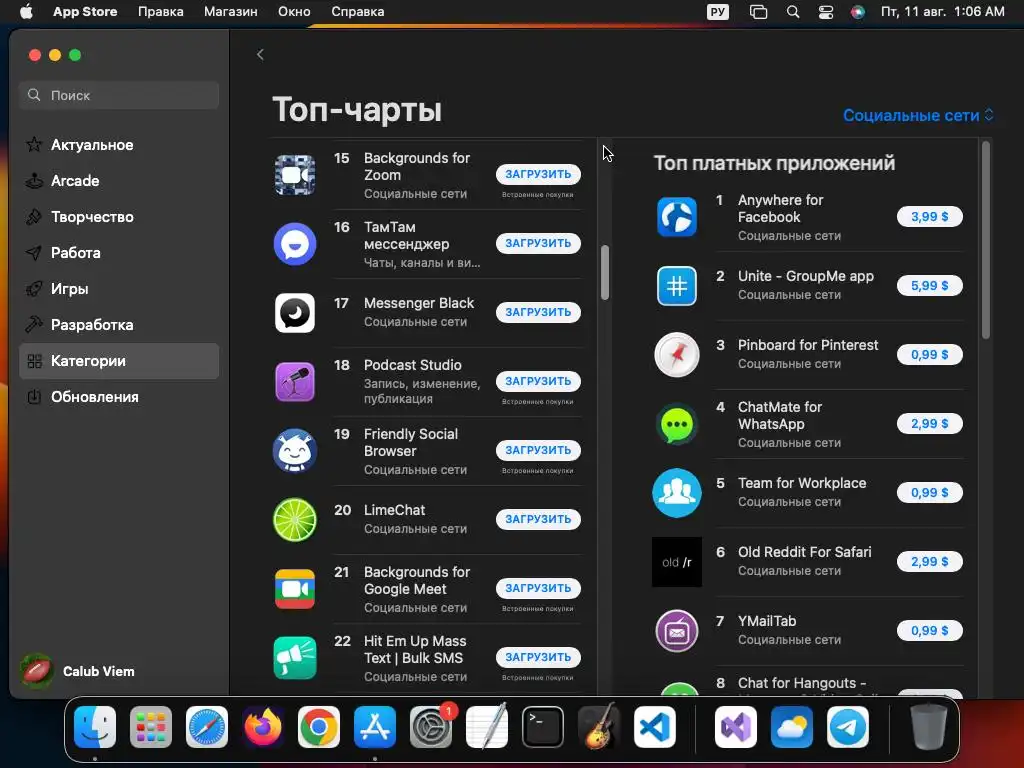Click the paid apps list scrollbar
Screen dimensions: 1024x768
[x=985, y=240]
